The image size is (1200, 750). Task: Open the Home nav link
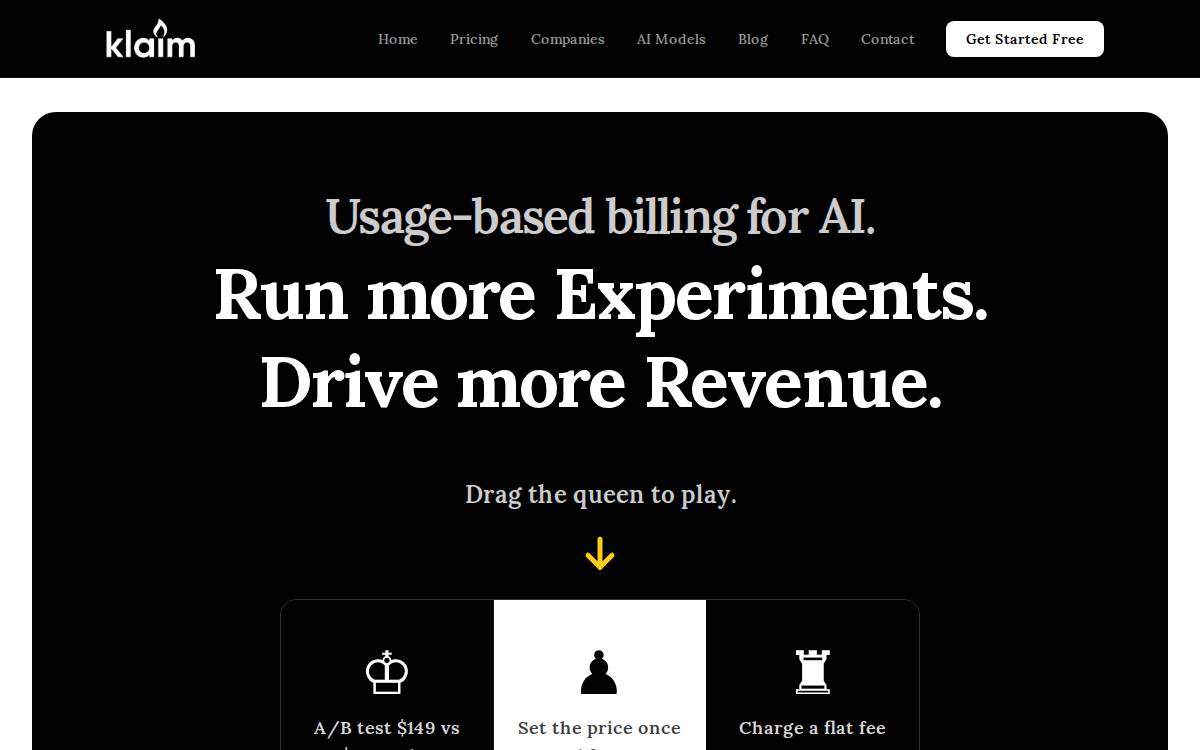[x=398, y=39]
